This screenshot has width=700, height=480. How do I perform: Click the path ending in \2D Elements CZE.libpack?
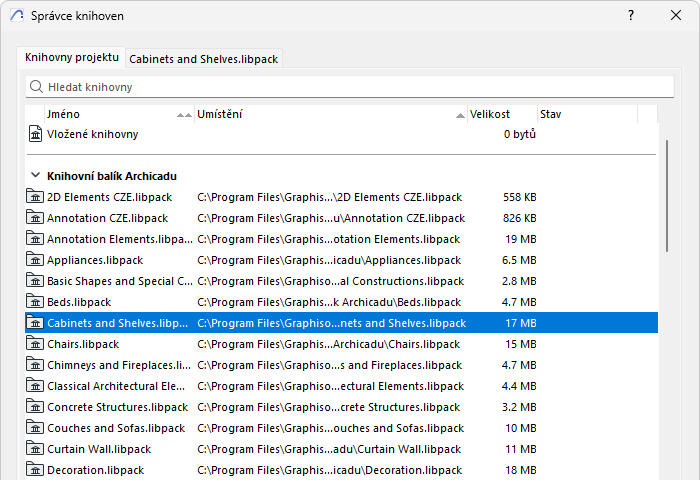pos(329,197)
